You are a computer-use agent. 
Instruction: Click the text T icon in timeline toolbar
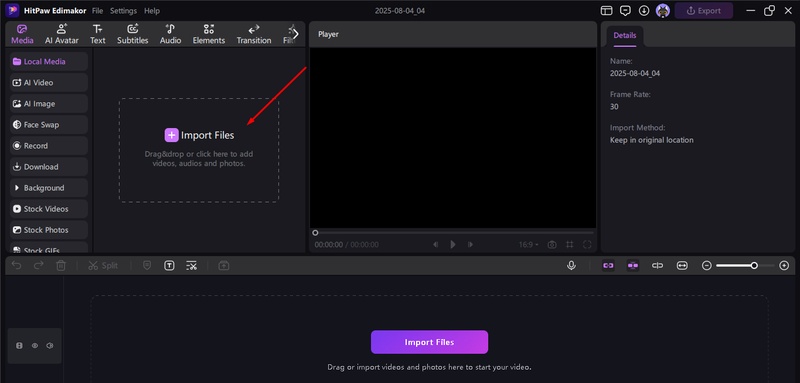(169, 266)
